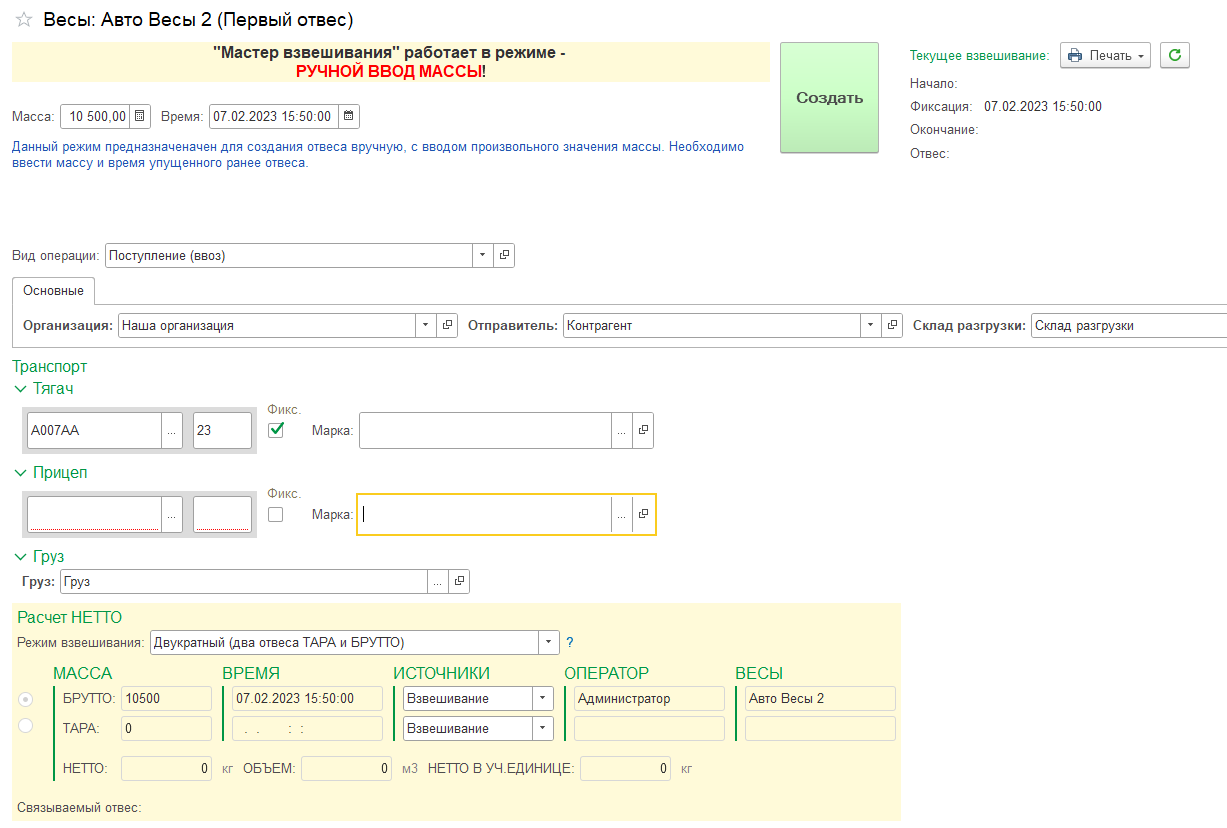
Task: Open the Режим взвешивания dropdown list
Action: pyautogui.click(x=549, y=642)
